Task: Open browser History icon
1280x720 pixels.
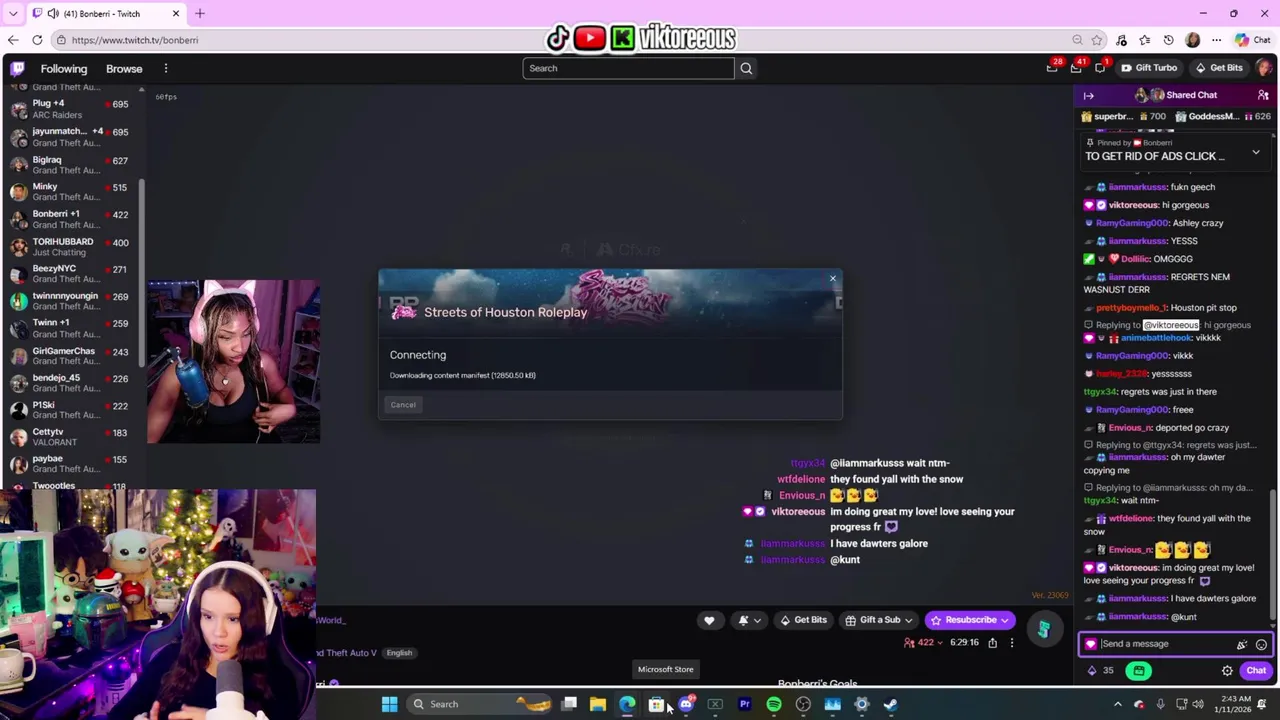Action: (x=1169, y=40)
